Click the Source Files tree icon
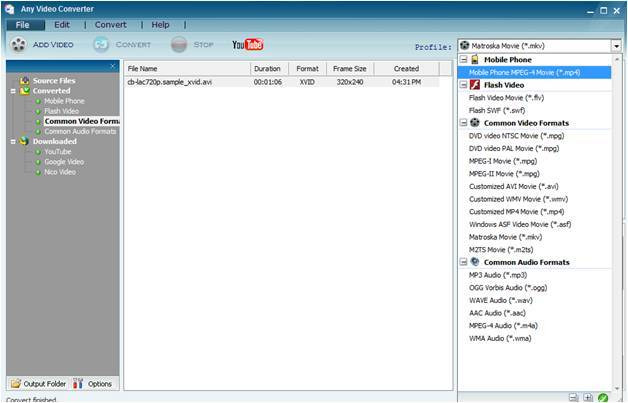The height and width of the screenshot is (403, 628). (25, 81)
